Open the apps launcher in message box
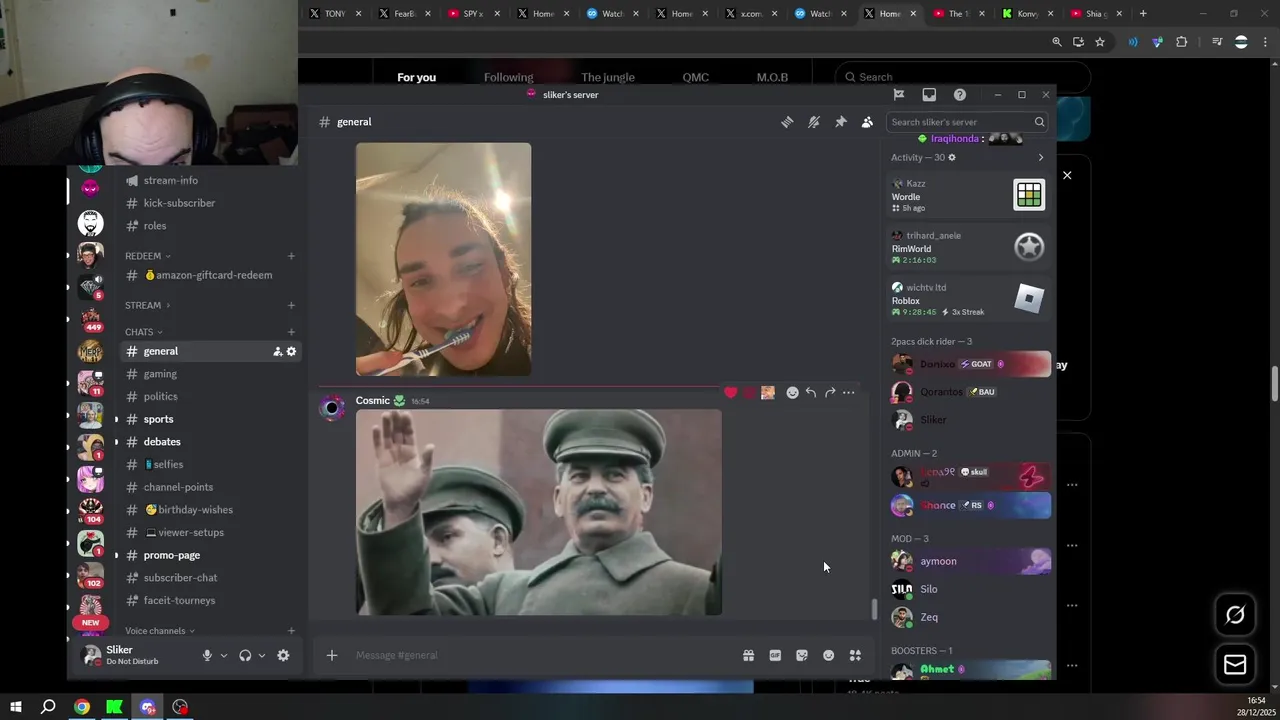The width and height of the screenshot is (1280, 720). pyautogui.click(x=855, y=655)
